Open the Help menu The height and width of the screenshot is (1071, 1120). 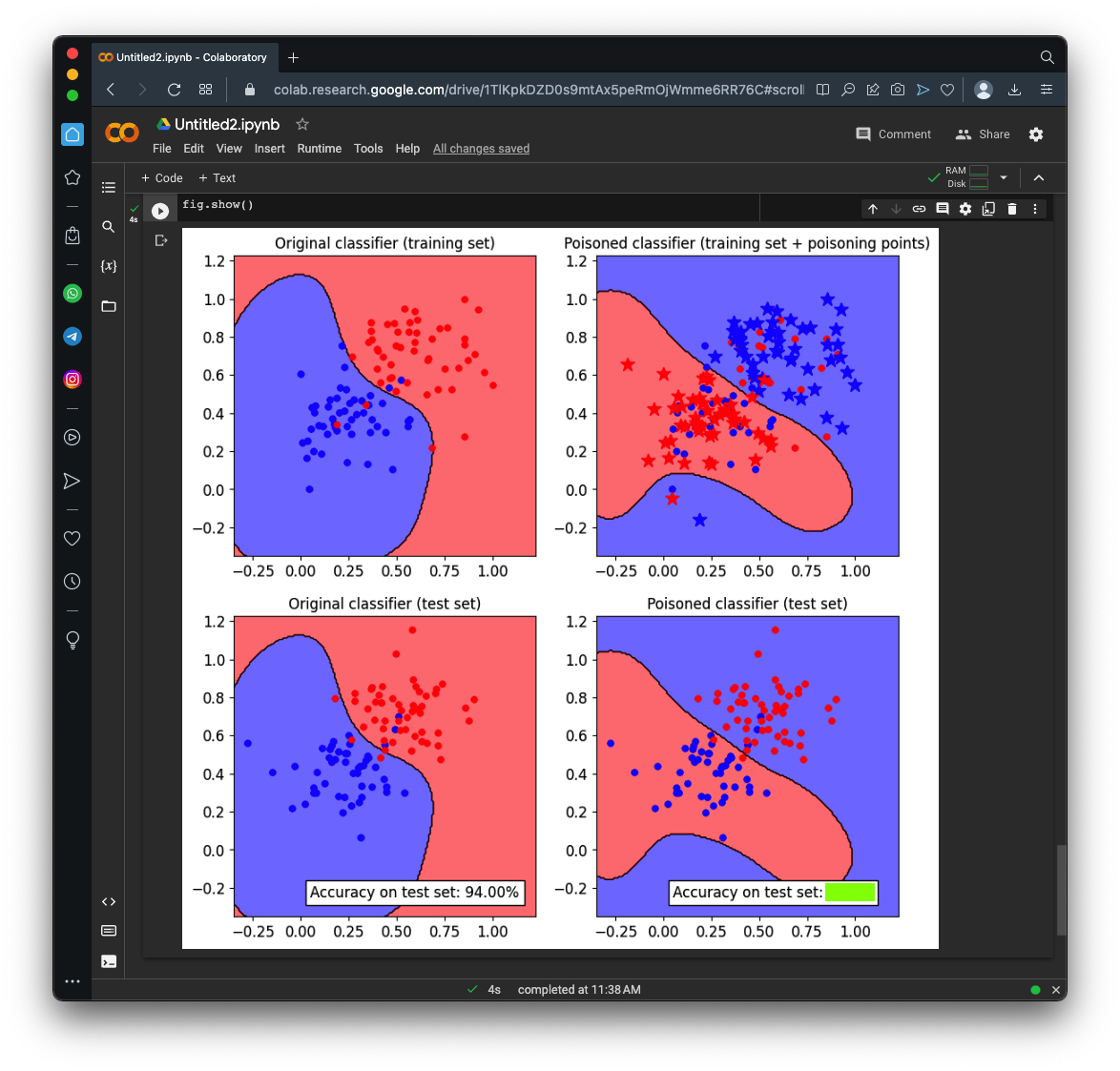[x=408, y=149]
